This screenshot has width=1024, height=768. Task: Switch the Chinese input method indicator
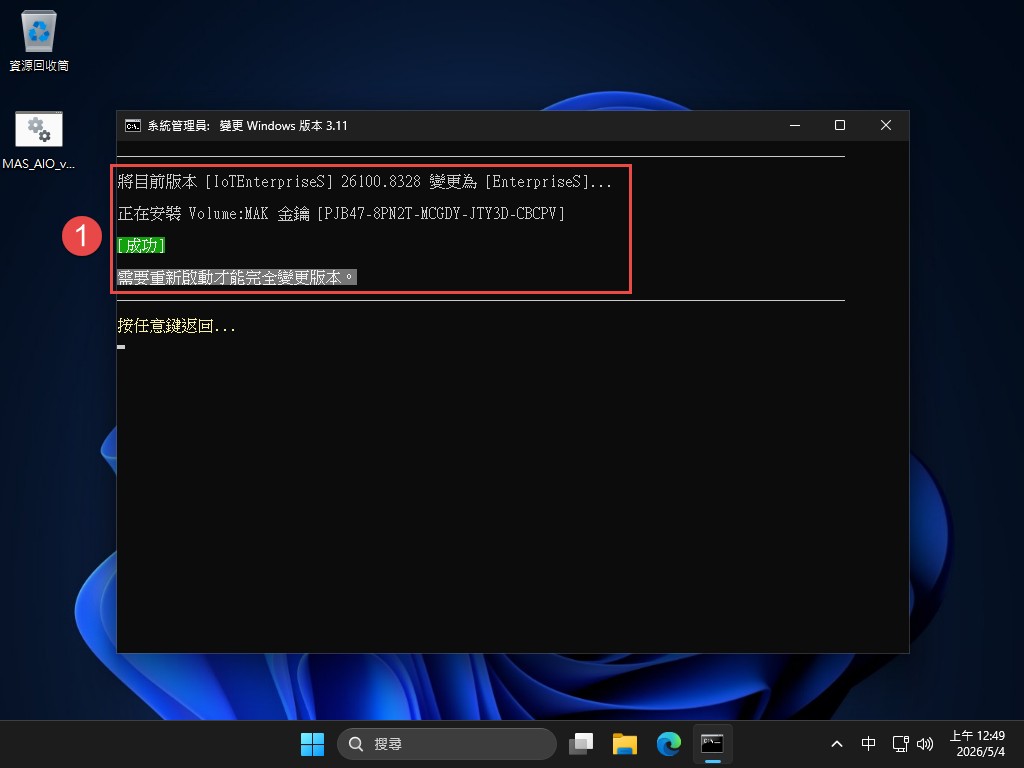pyautogui.click(x=868, y=744)
